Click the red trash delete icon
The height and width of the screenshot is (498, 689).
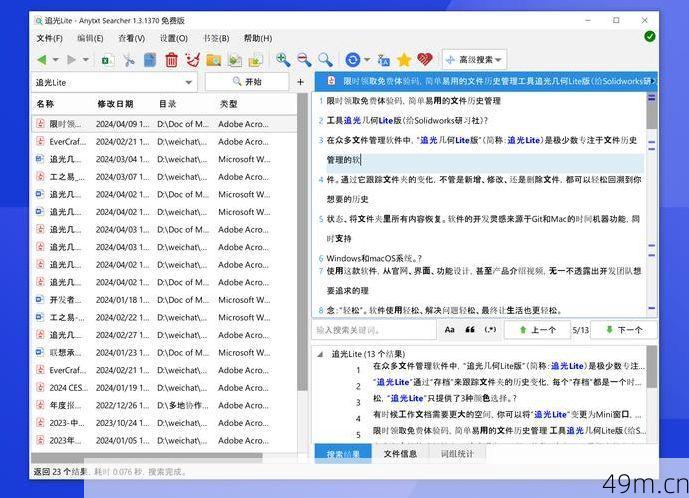pos(171,60)
